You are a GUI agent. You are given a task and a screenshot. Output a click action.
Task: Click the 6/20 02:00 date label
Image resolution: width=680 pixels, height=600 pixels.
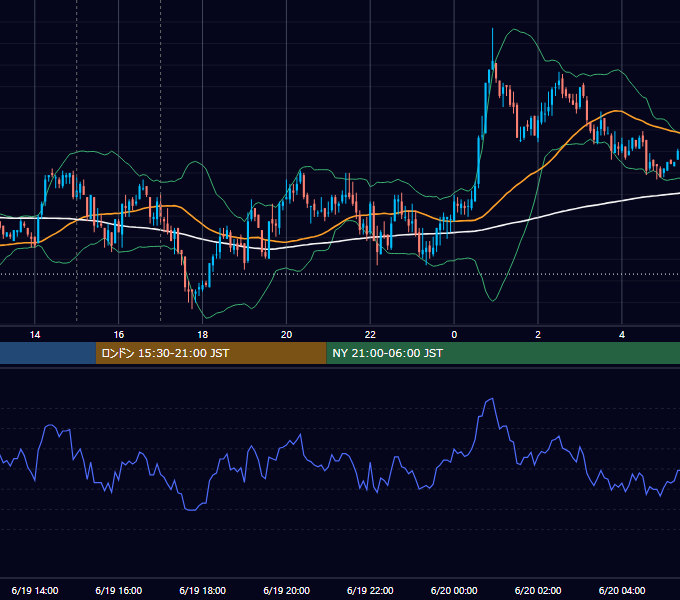click(538, 590)
